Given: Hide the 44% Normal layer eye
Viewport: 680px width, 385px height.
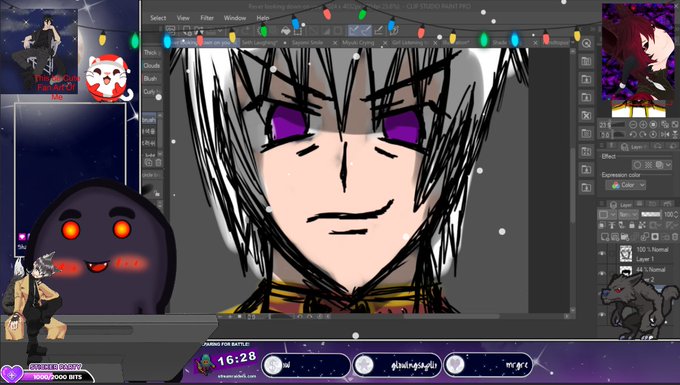Looking at the screenshot, I should (602, 273).
